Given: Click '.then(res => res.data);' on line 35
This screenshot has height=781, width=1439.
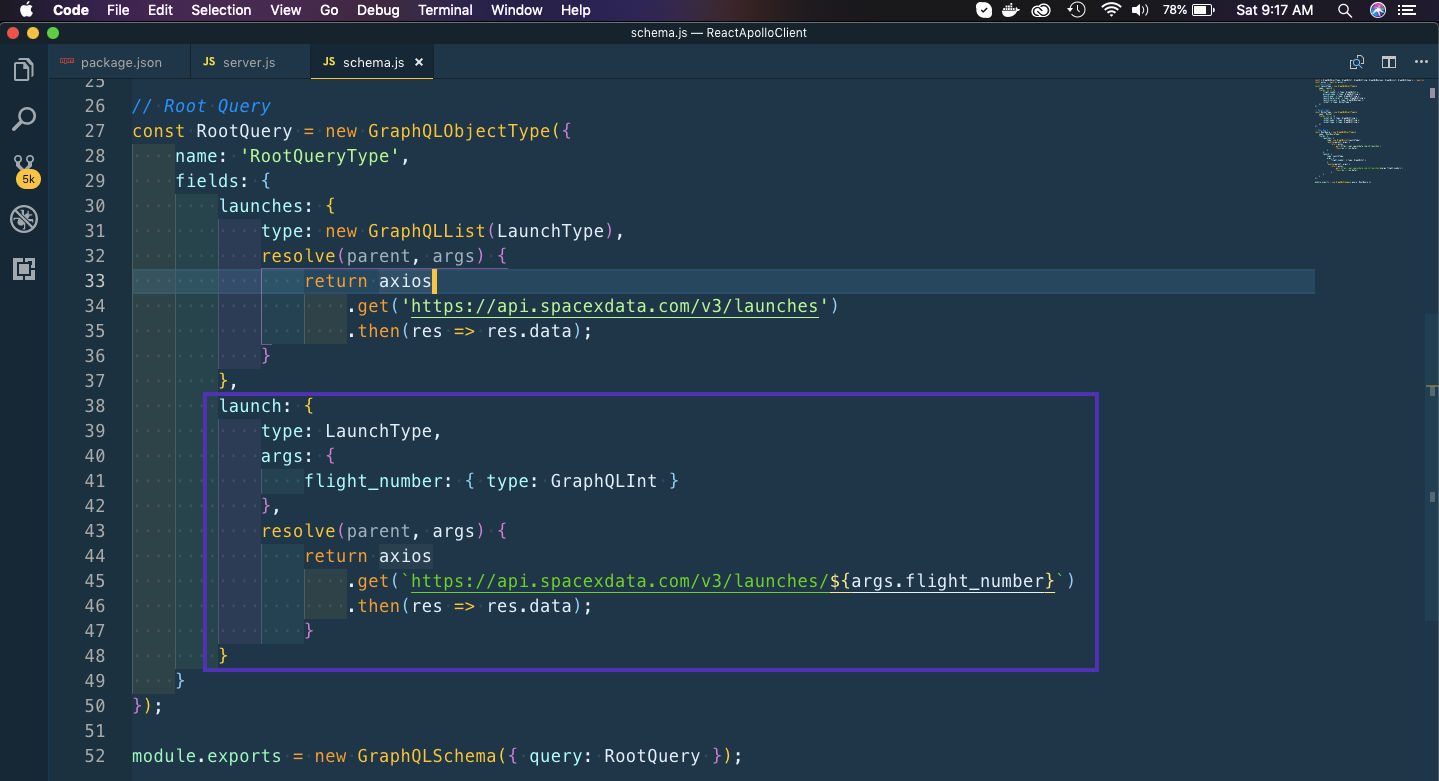Looking at the screenshot, I should pyautogui.click(x=470, y=331).
